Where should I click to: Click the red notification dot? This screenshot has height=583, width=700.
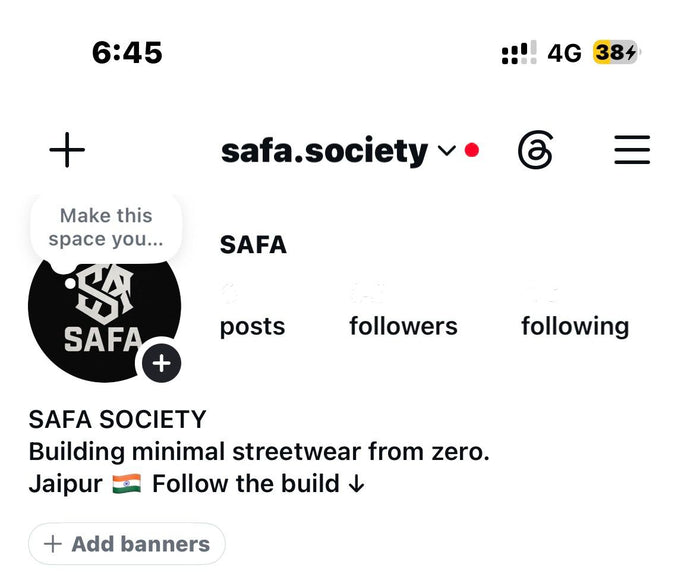click(472, 150)
